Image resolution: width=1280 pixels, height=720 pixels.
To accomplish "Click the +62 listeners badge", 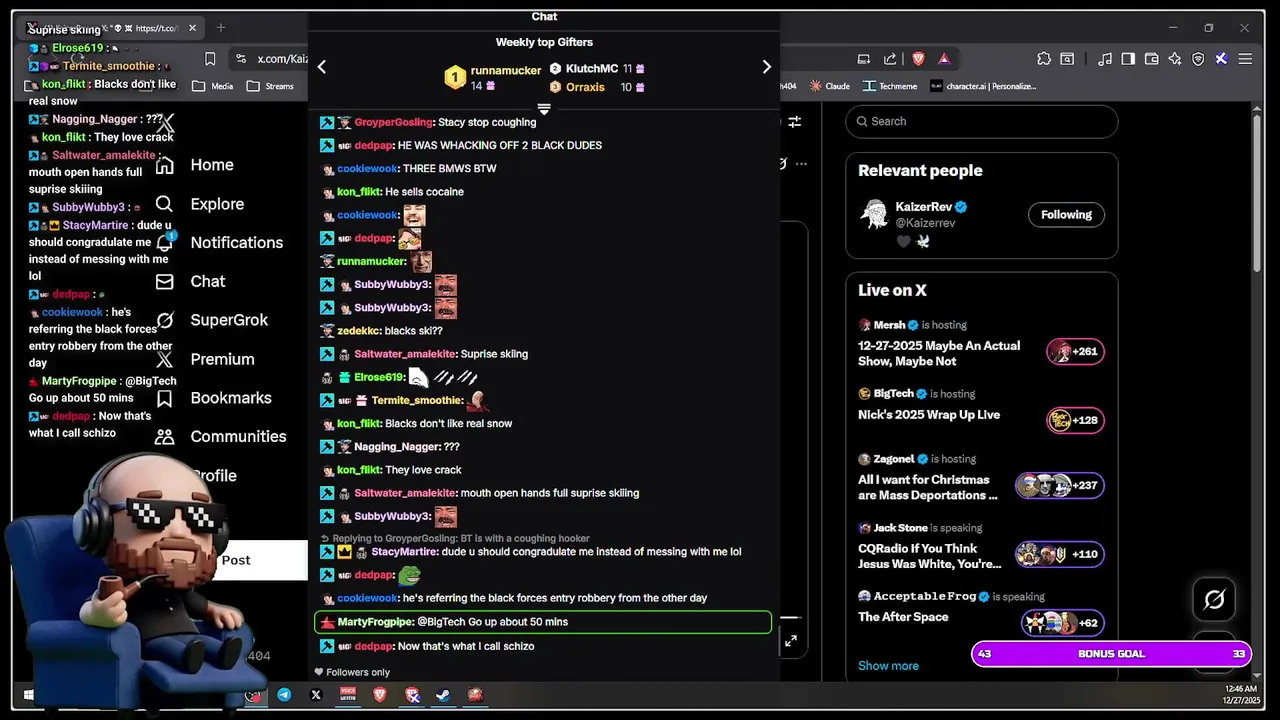I will point(1063,623).
